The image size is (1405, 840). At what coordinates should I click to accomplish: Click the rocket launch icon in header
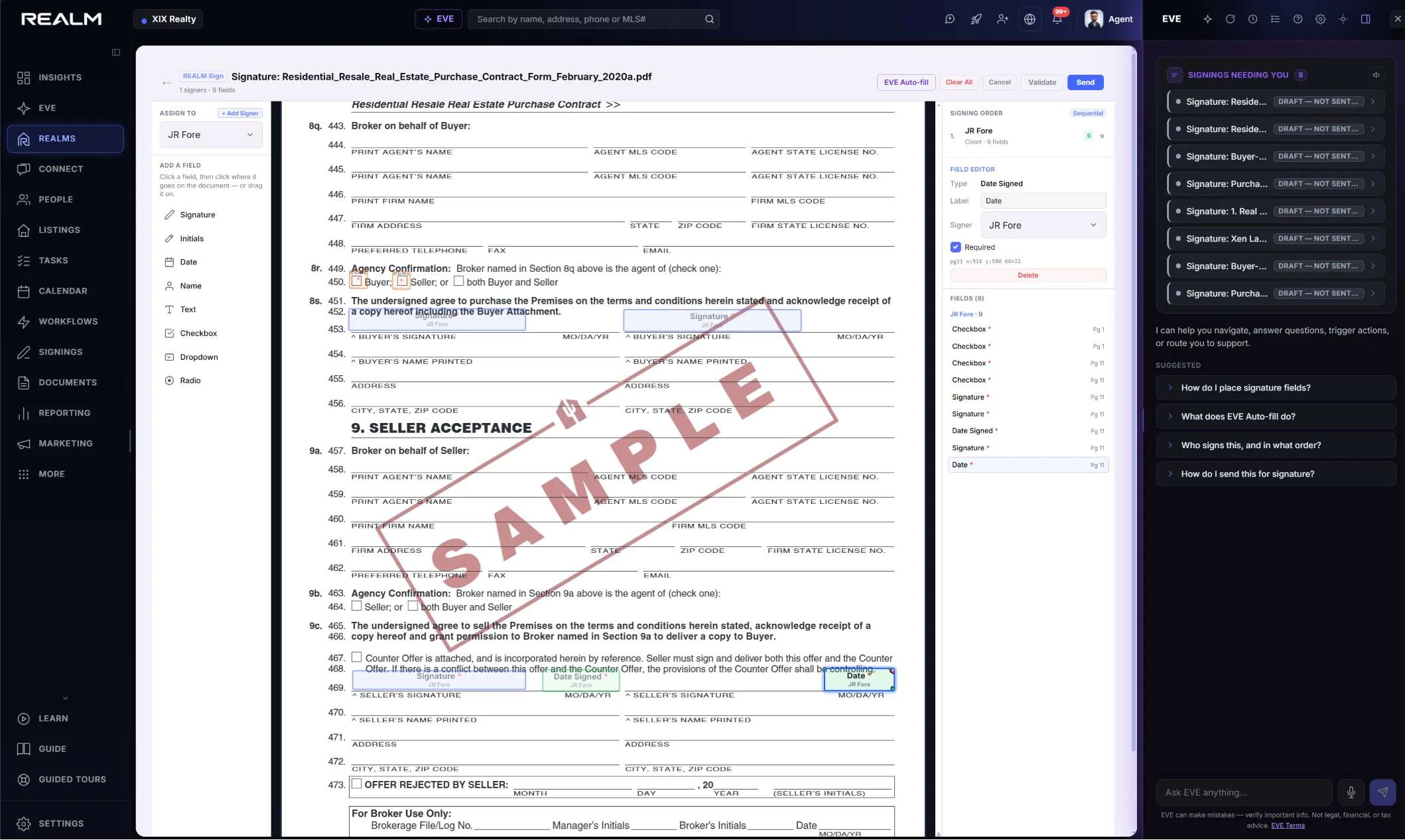[x=976, y=19]
